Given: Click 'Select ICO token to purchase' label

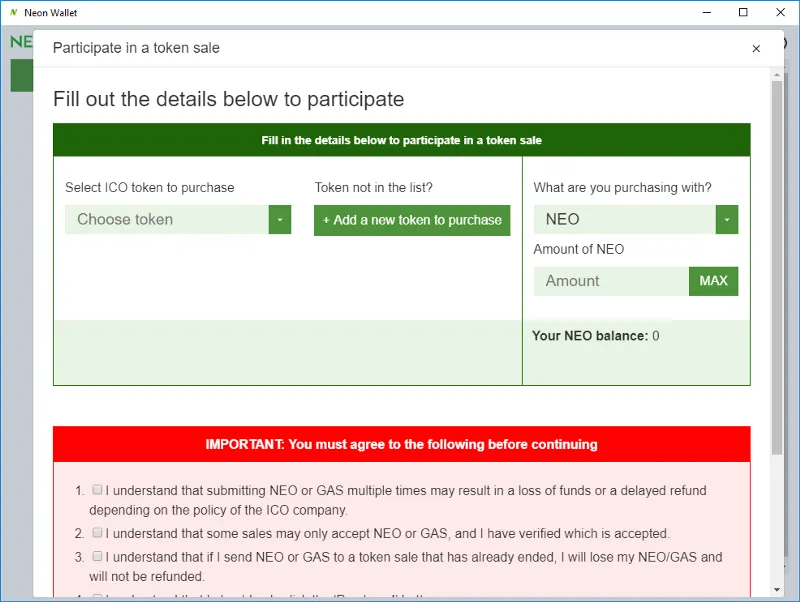Looking at the screenshot, I should point(149,187).
